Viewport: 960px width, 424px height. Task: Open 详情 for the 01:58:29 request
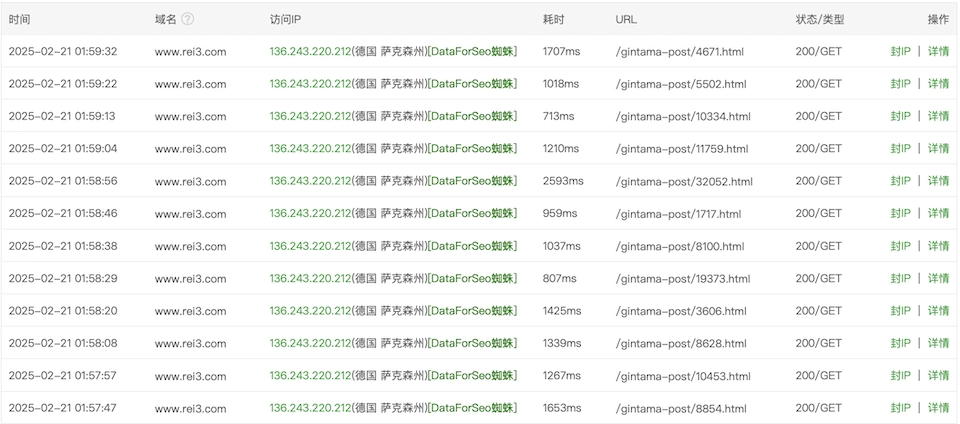pyautogui.click(x=938, y=278)
